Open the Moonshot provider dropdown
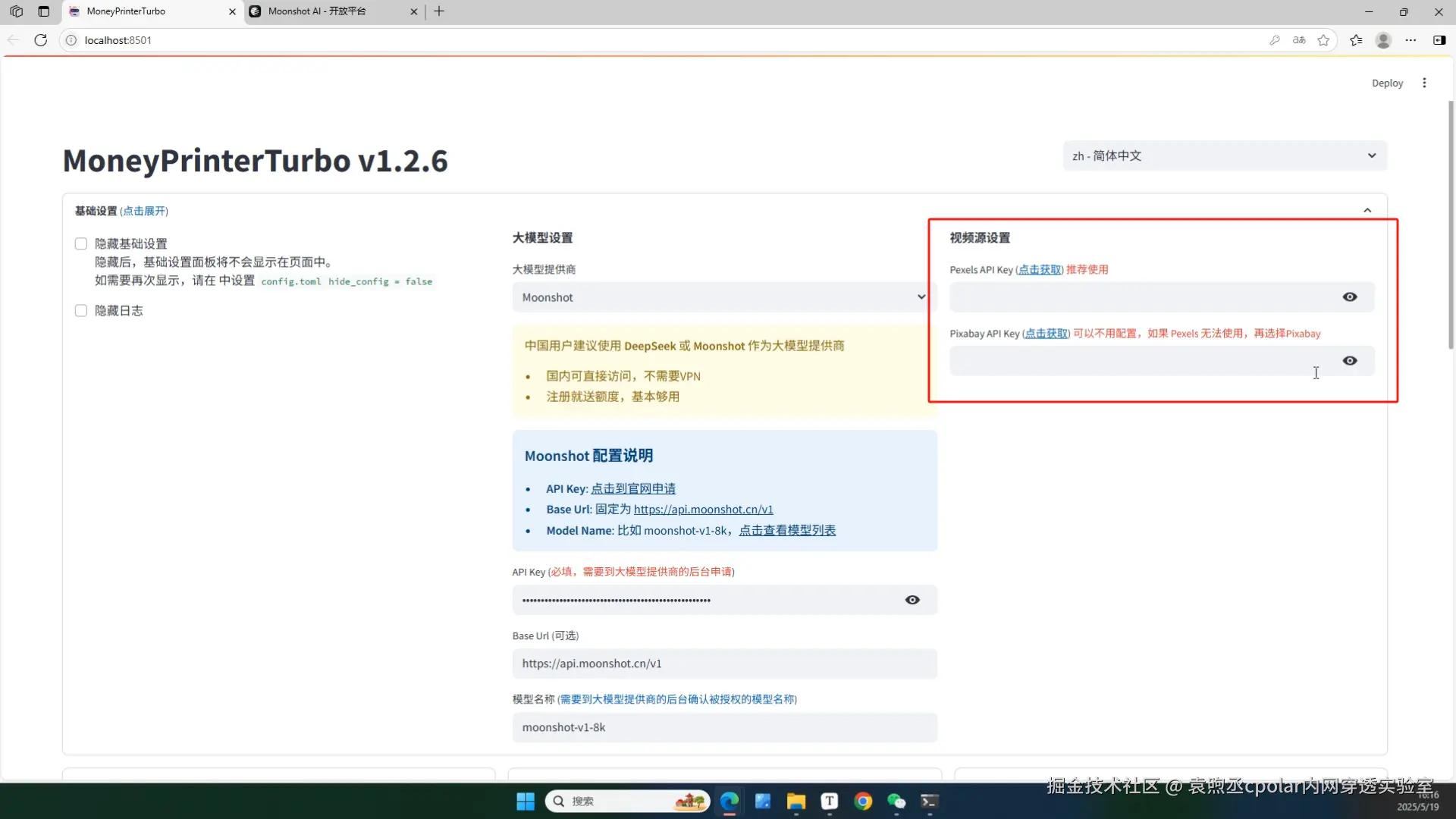 point(723,297)
